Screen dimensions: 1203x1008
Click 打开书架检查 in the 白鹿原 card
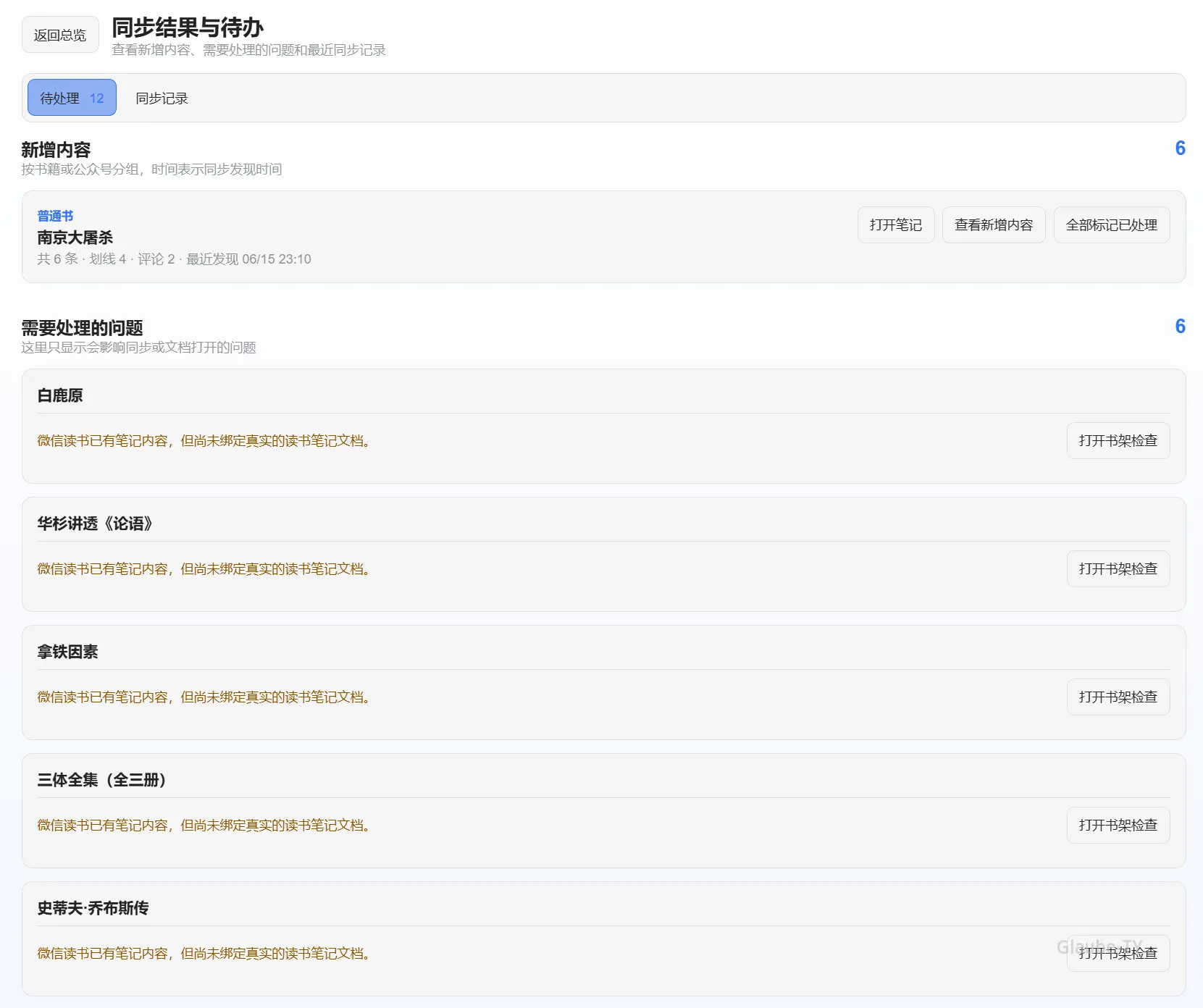[x=1118, y=440]
